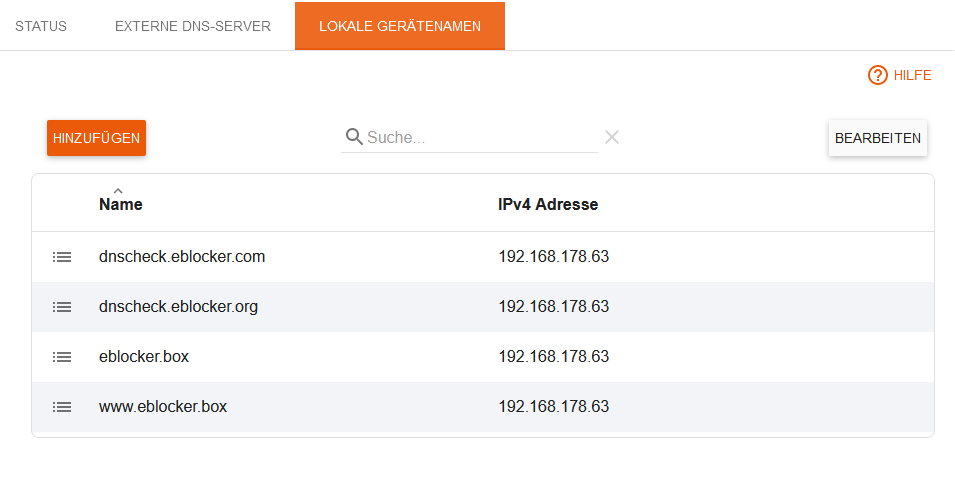Select the eblocker.box name entry
Image resolution: width=955 pixels, height=493 pixels.
click(x=144, y=356)
